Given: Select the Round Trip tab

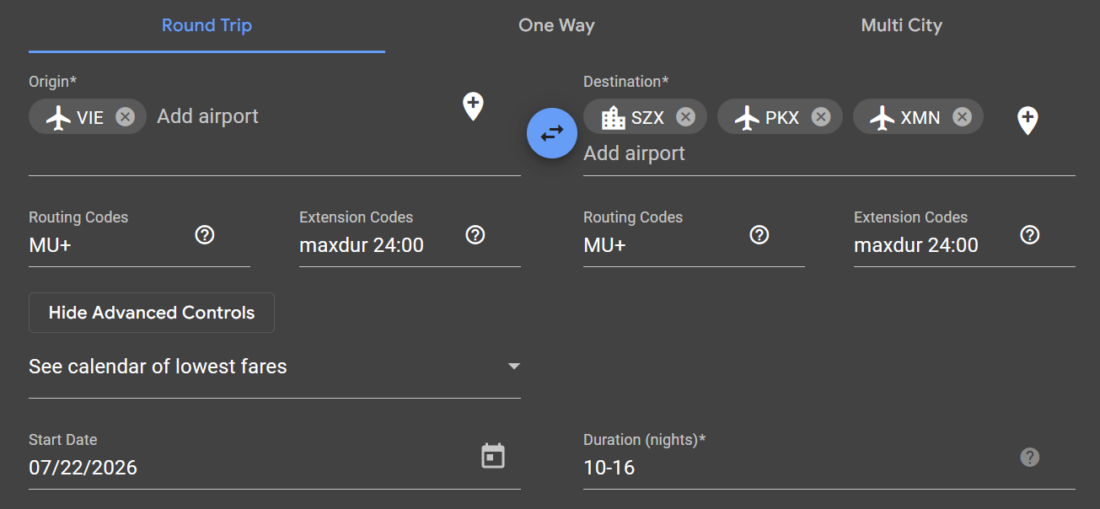Looking at the screenshot, I should [207, 26].
